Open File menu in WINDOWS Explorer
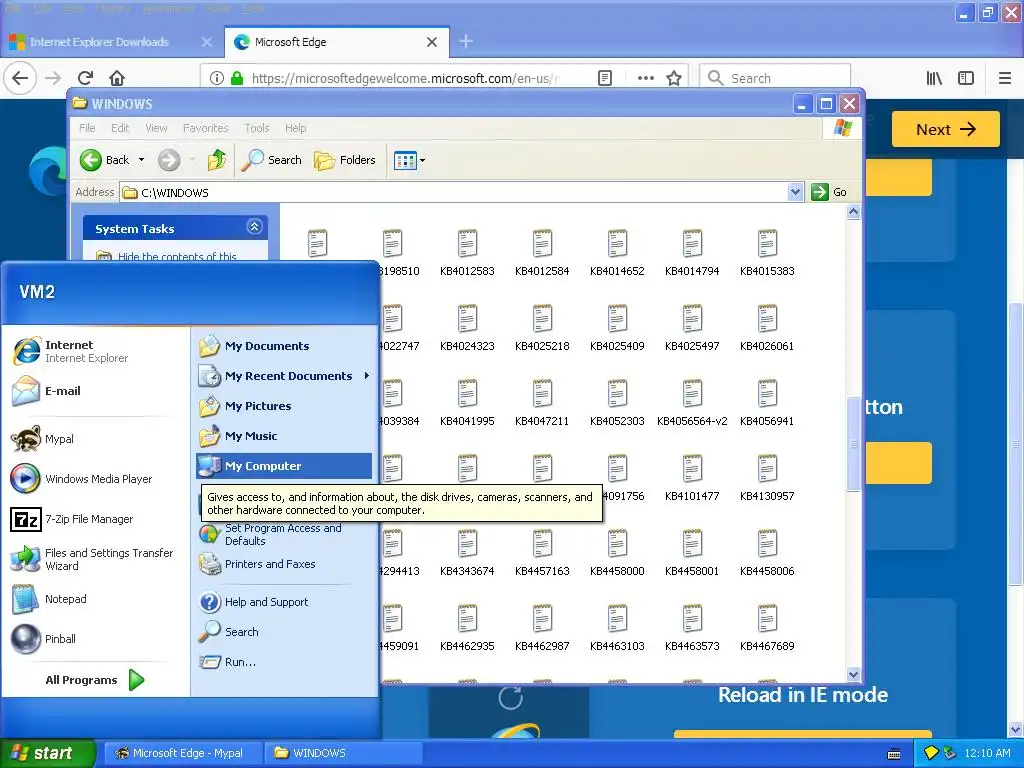This screenshot has width=1024, height=768. click(87, 128)
